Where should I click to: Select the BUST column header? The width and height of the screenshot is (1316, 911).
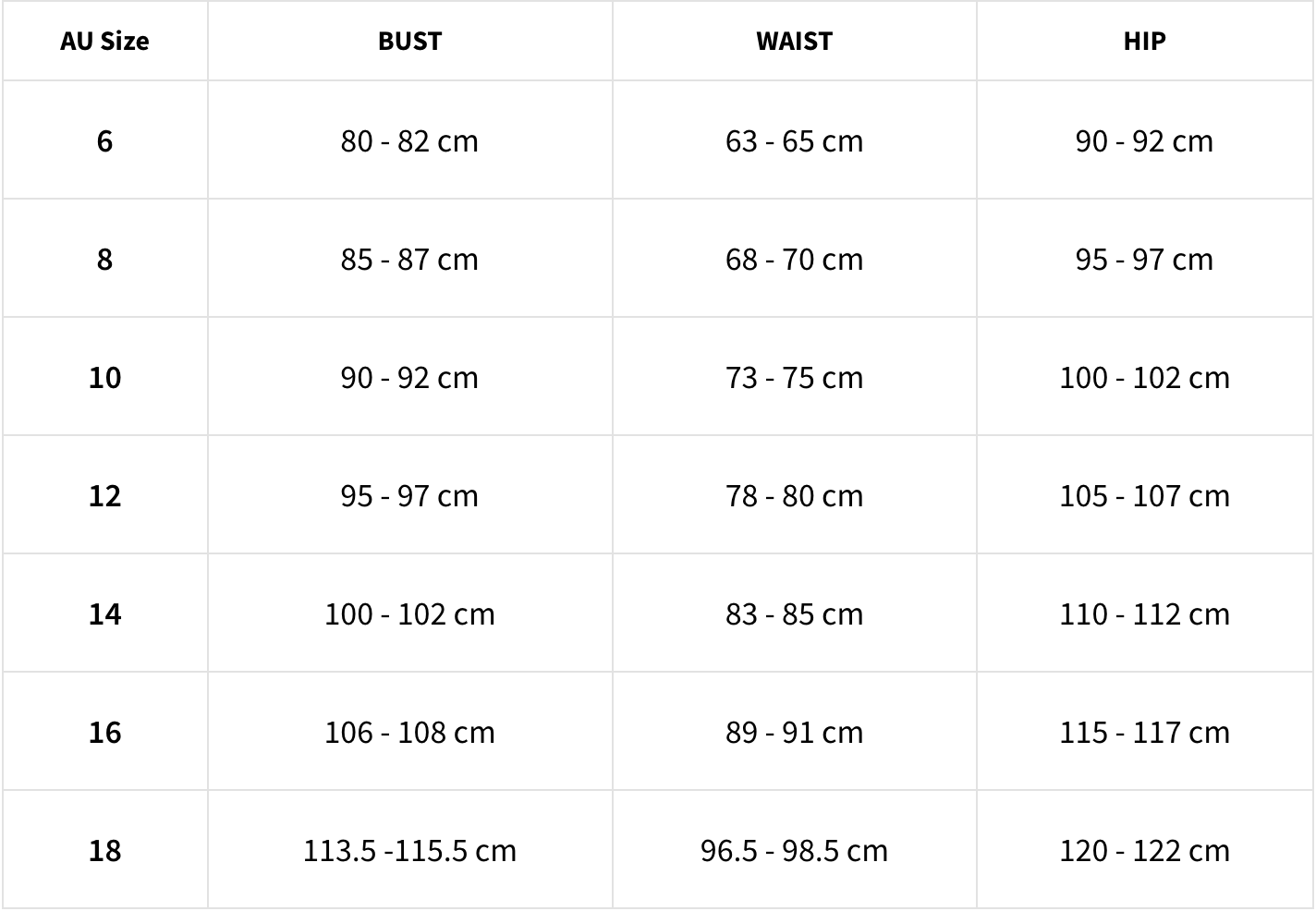tap(409, 41)
